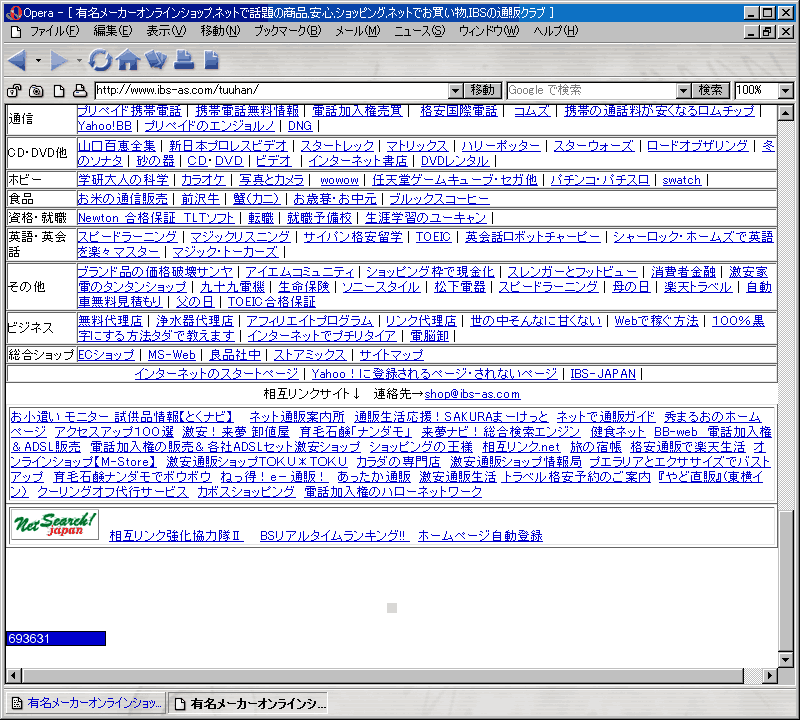Screen dimensions: 800x720
Task: Click the small printer icon beside address field
Action: (80, 91)
